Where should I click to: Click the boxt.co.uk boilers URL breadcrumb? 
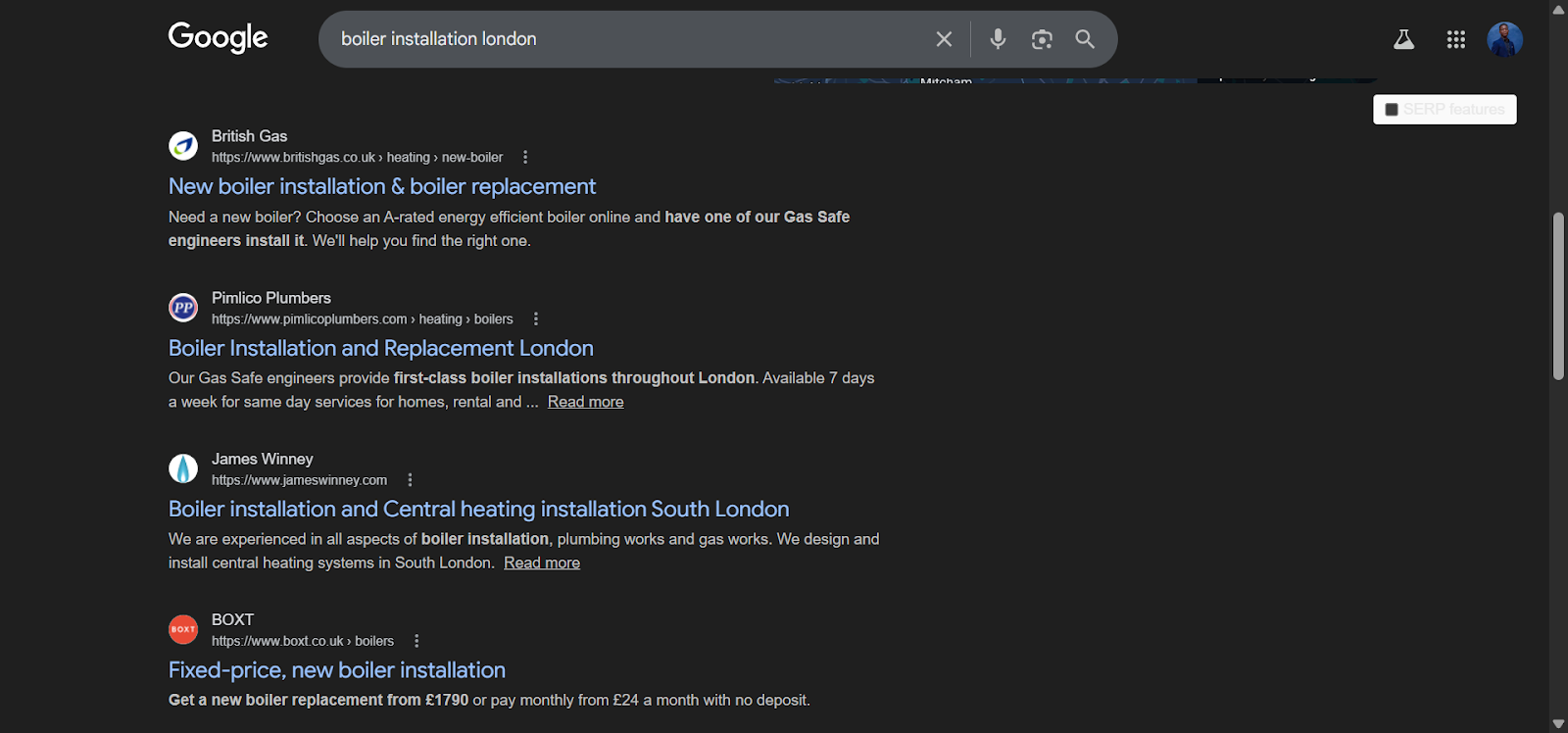303,641
